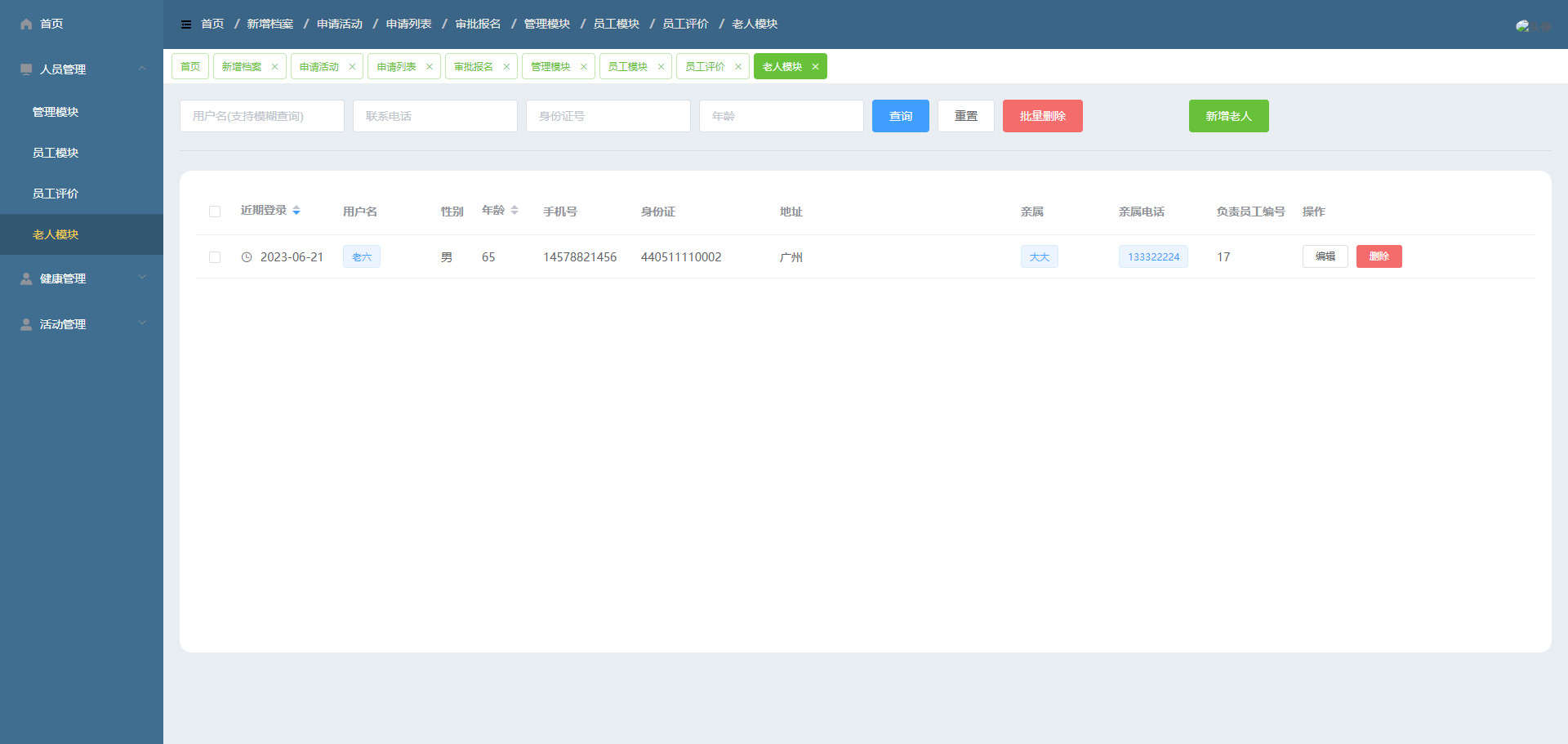
Task: Click the 负责员工编号 value 17
Action: (1223, 257)
